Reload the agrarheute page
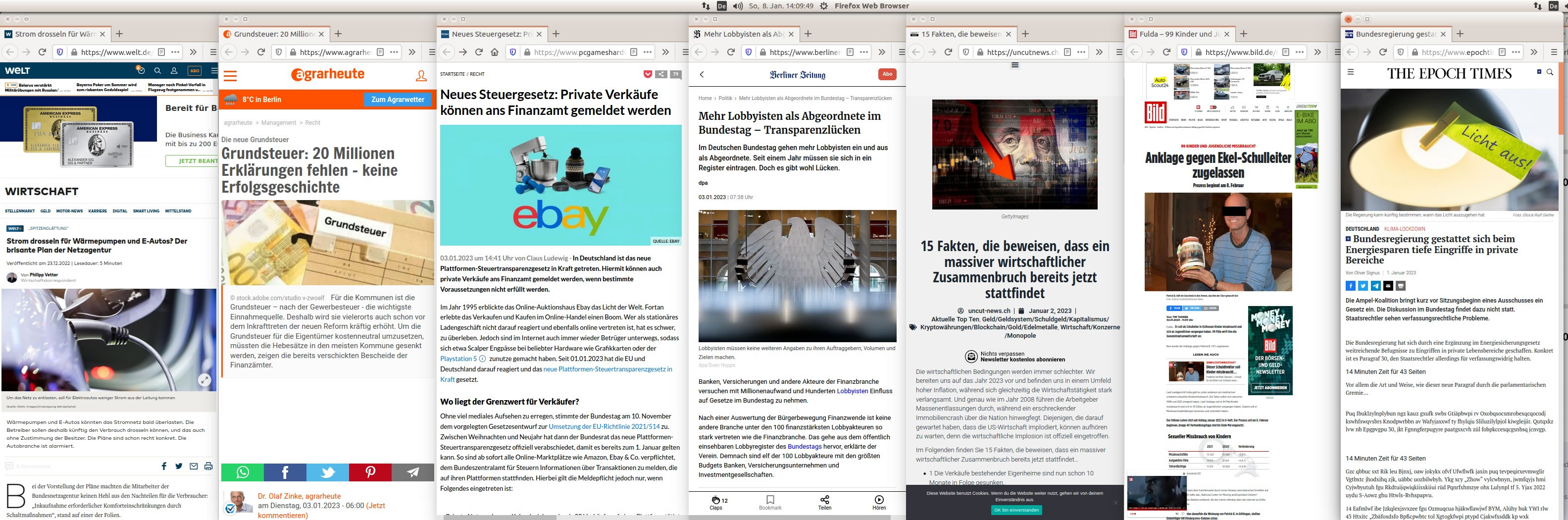1568x520 pixels. (x=261, y=52)
